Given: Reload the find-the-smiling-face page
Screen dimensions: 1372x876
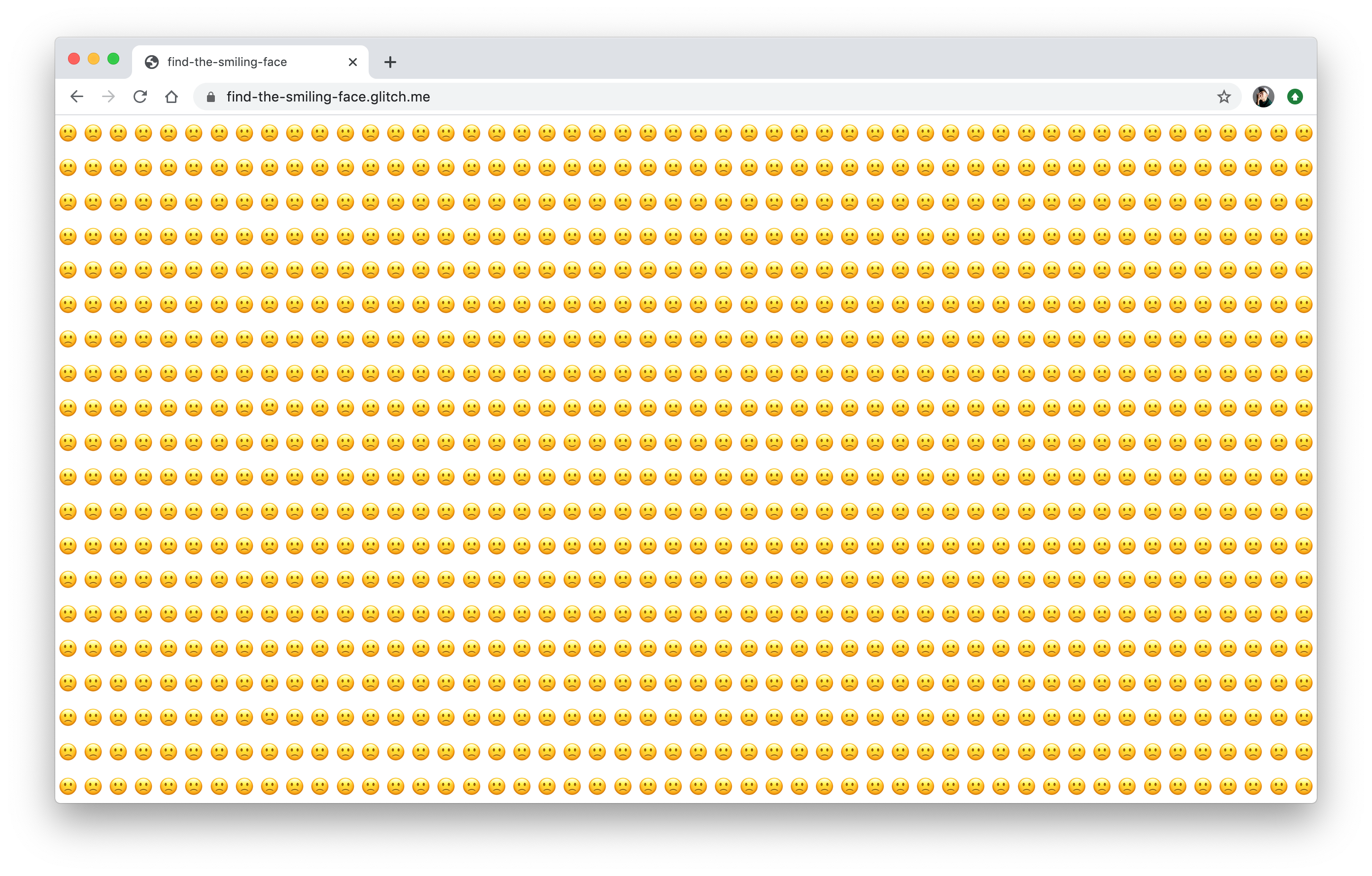Looking at the screenshot, I should pos(140,97).
